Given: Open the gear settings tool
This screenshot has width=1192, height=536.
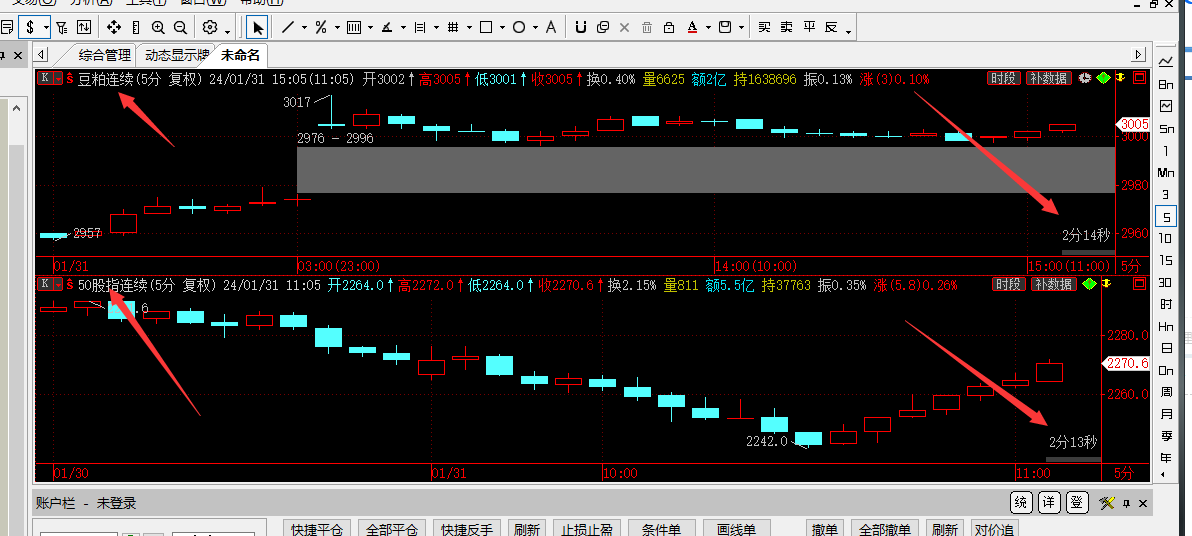Looking at the screenshot, I should 210,28.
